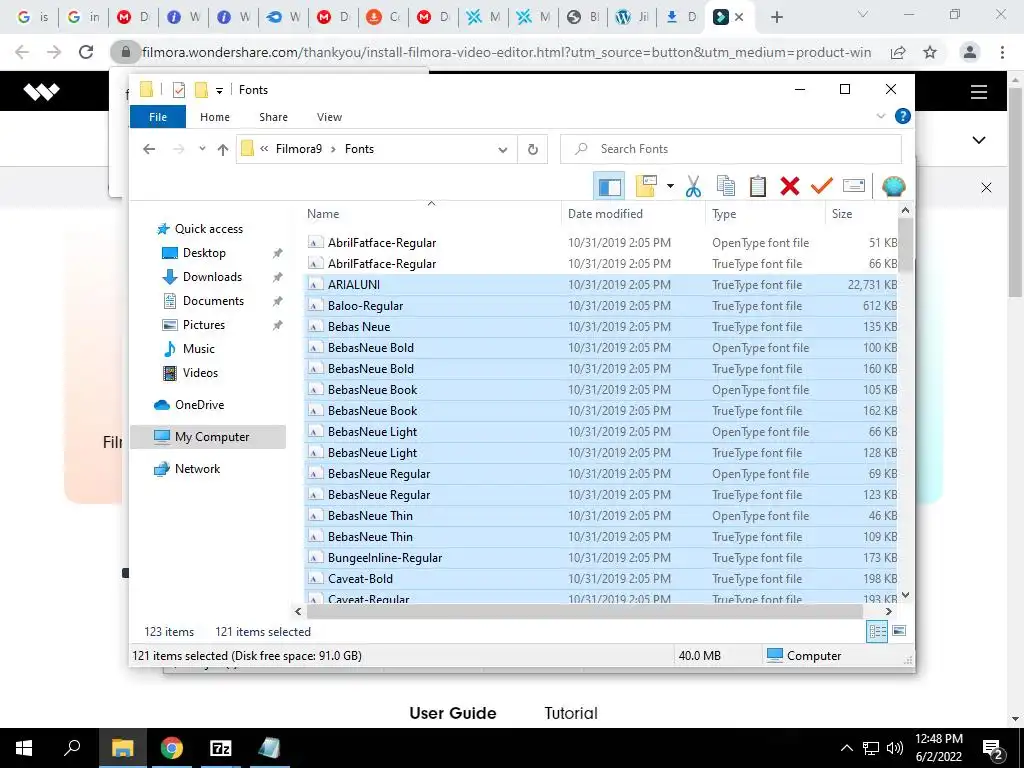Click the horizontal scrollbar in file list
The image size is (1024, 768).
tap(584, 611)
